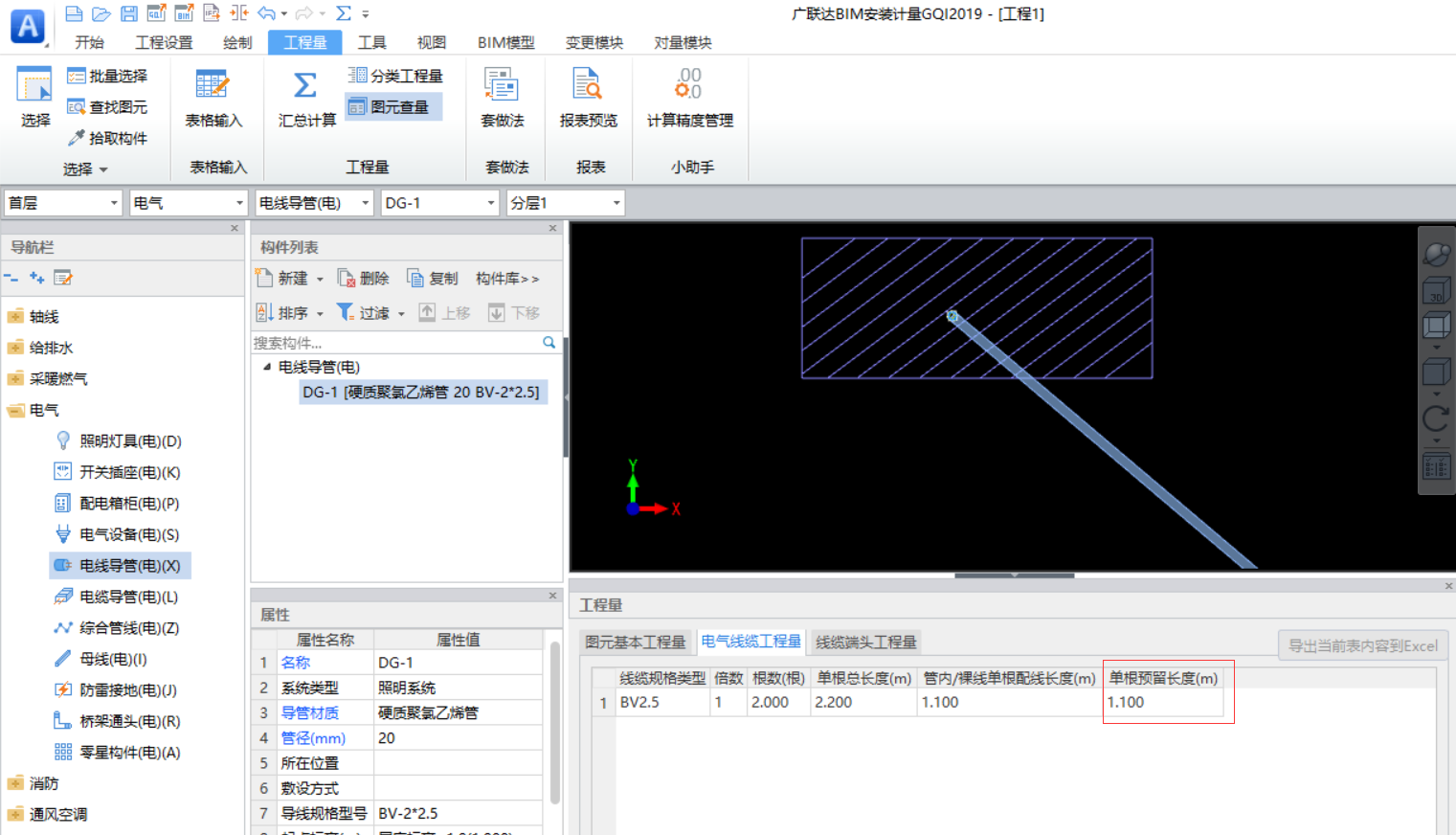Screen dimensions: 1456x835
Task: Collapse the 电气 folder
Action: coord(15,410)
